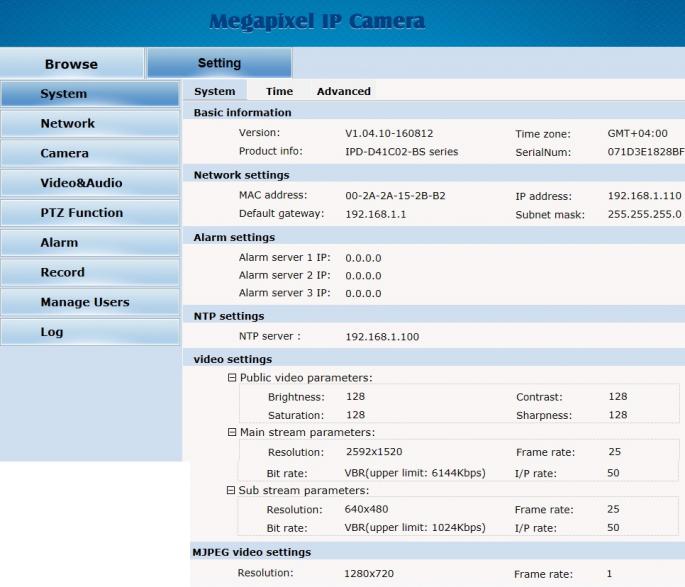
Task: Click version value V1.04.10-160812
Action: tap(389, 133)
